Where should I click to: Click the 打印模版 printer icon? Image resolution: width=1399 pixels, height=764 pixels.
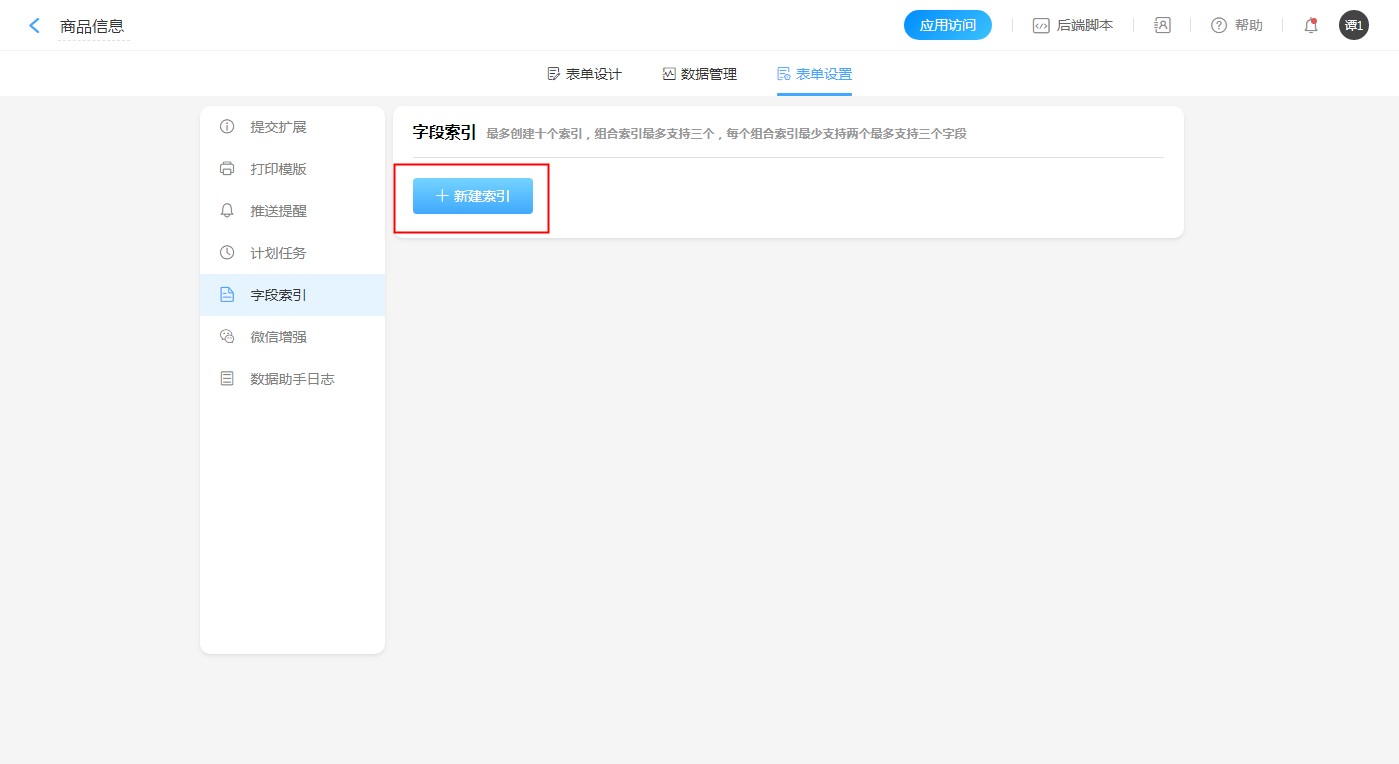pos(227,169)
